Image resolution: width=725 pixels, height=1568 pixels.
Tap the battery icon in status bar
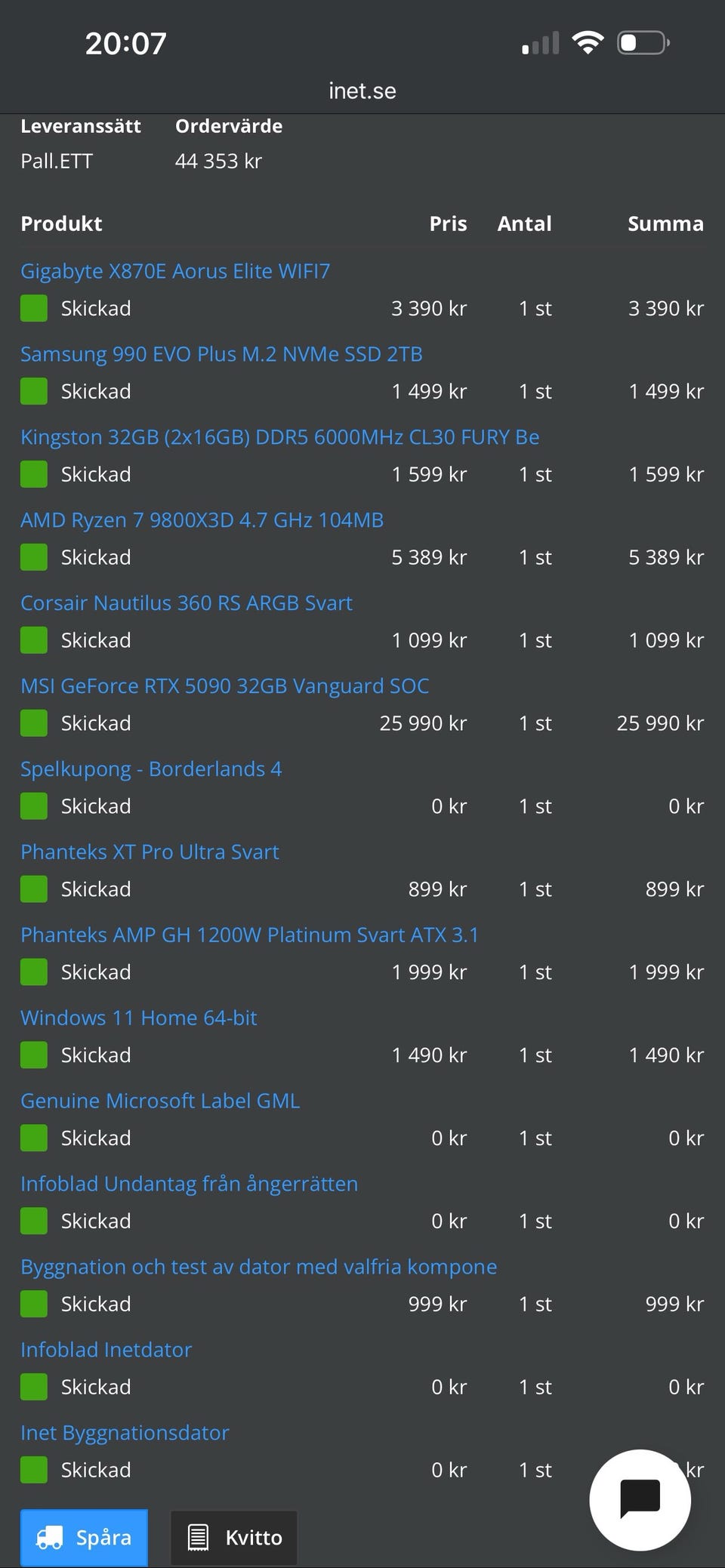click(643, 43)
